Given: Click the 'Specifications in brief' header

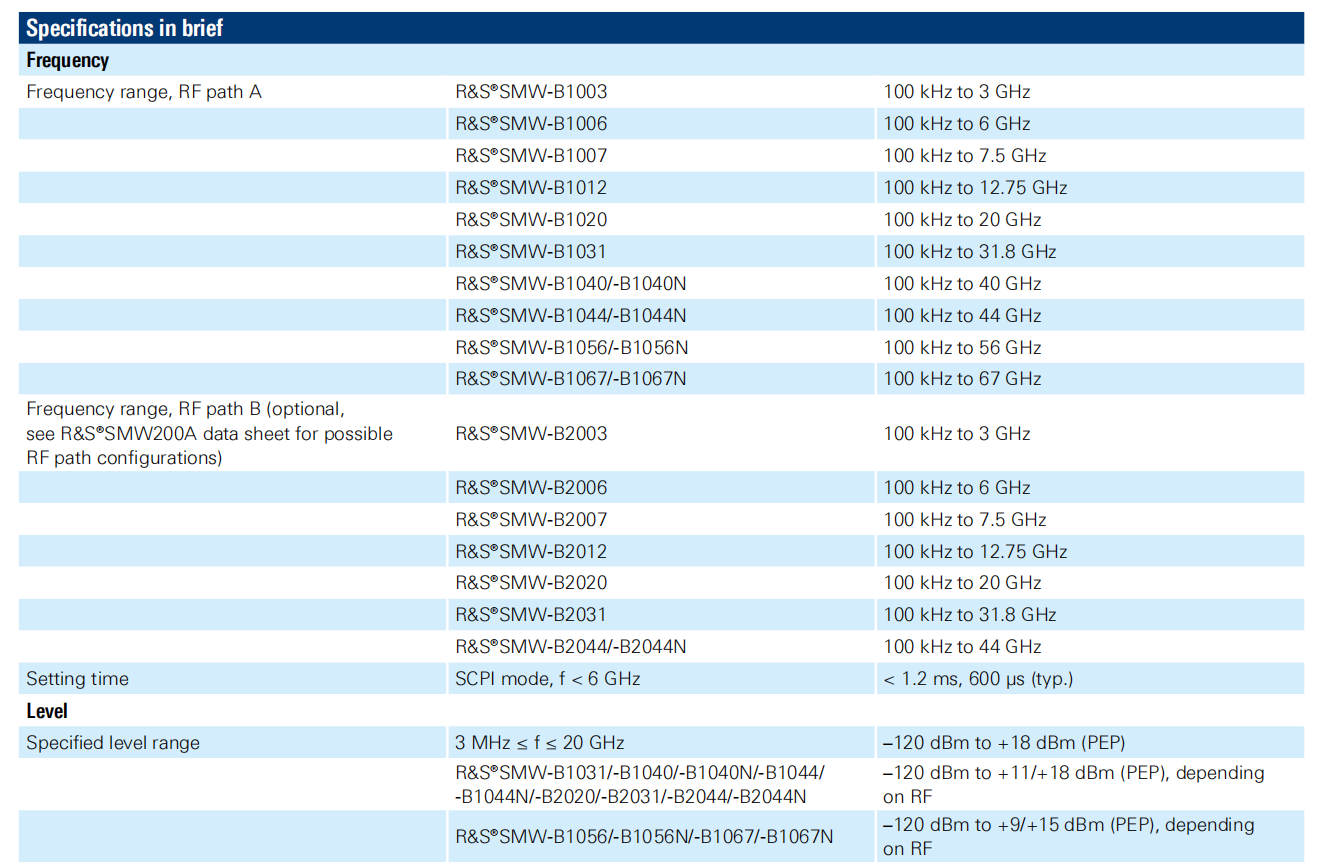Looking at the screenshot, I should (x=124, y=28).
